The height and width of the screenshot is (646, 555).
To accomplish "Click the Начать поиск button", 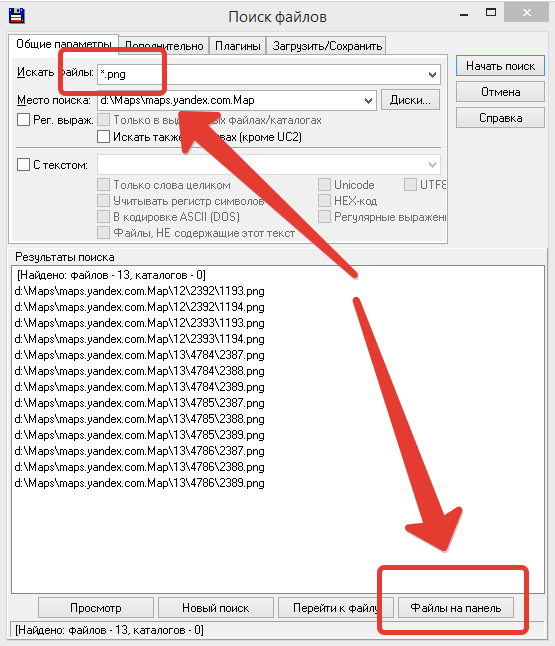I will 500,66.
